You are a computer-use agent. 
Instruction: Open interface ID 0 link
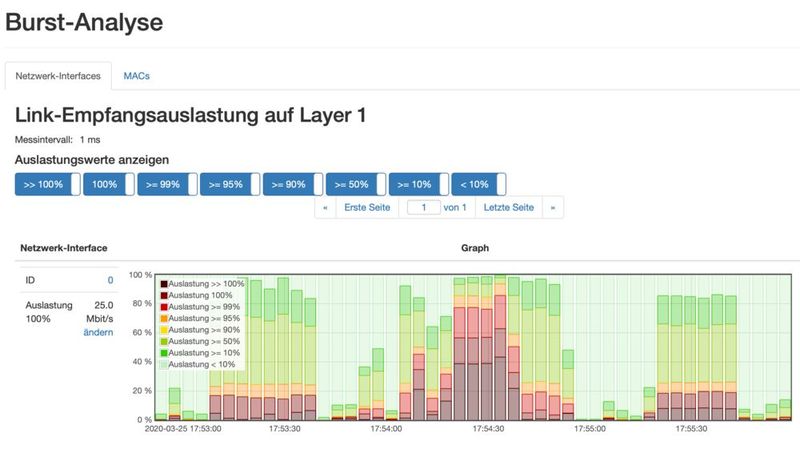click(110, 280)
